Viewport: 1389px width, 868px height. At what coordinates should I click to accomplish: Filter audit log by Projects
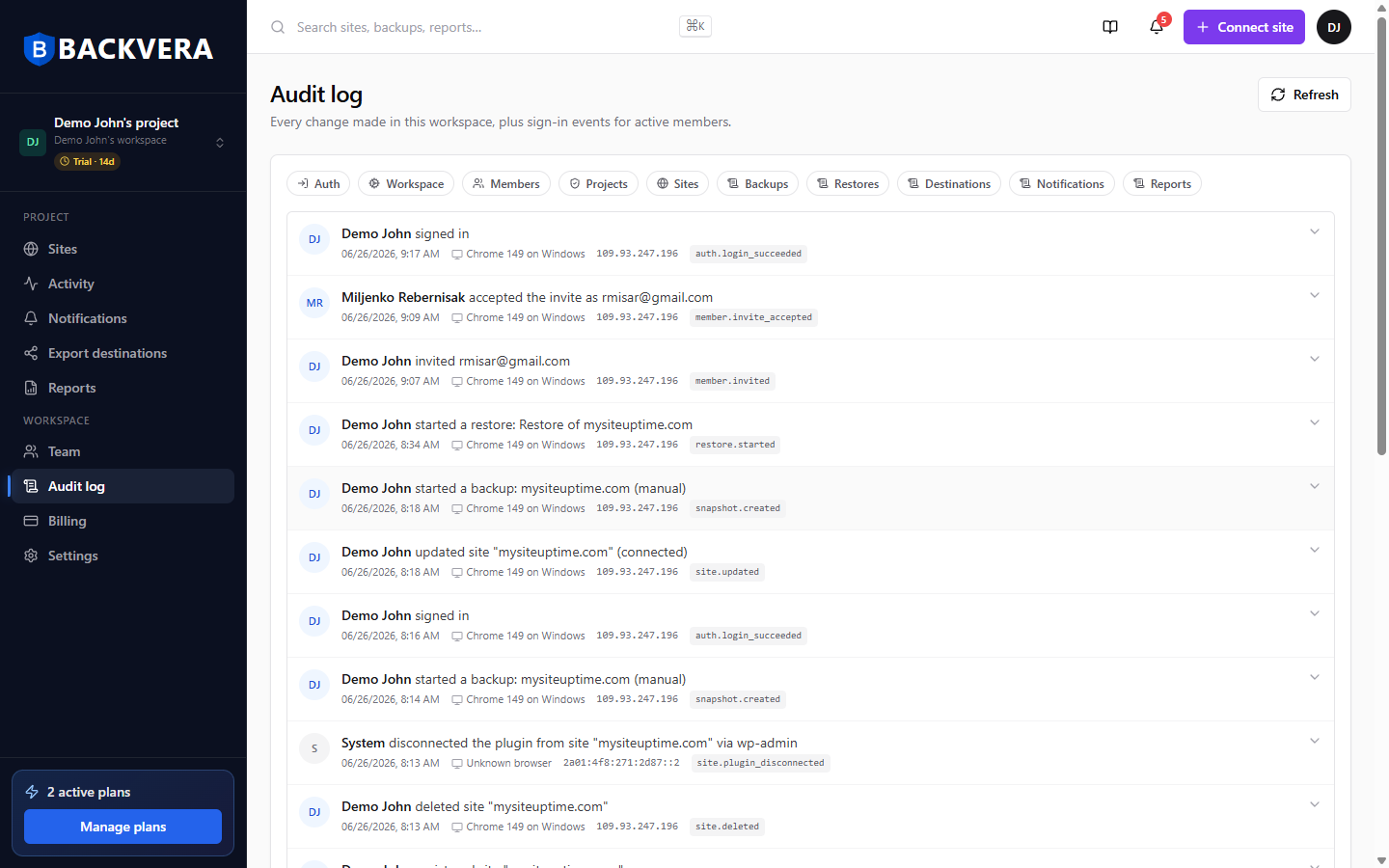(x=598, y=183)
